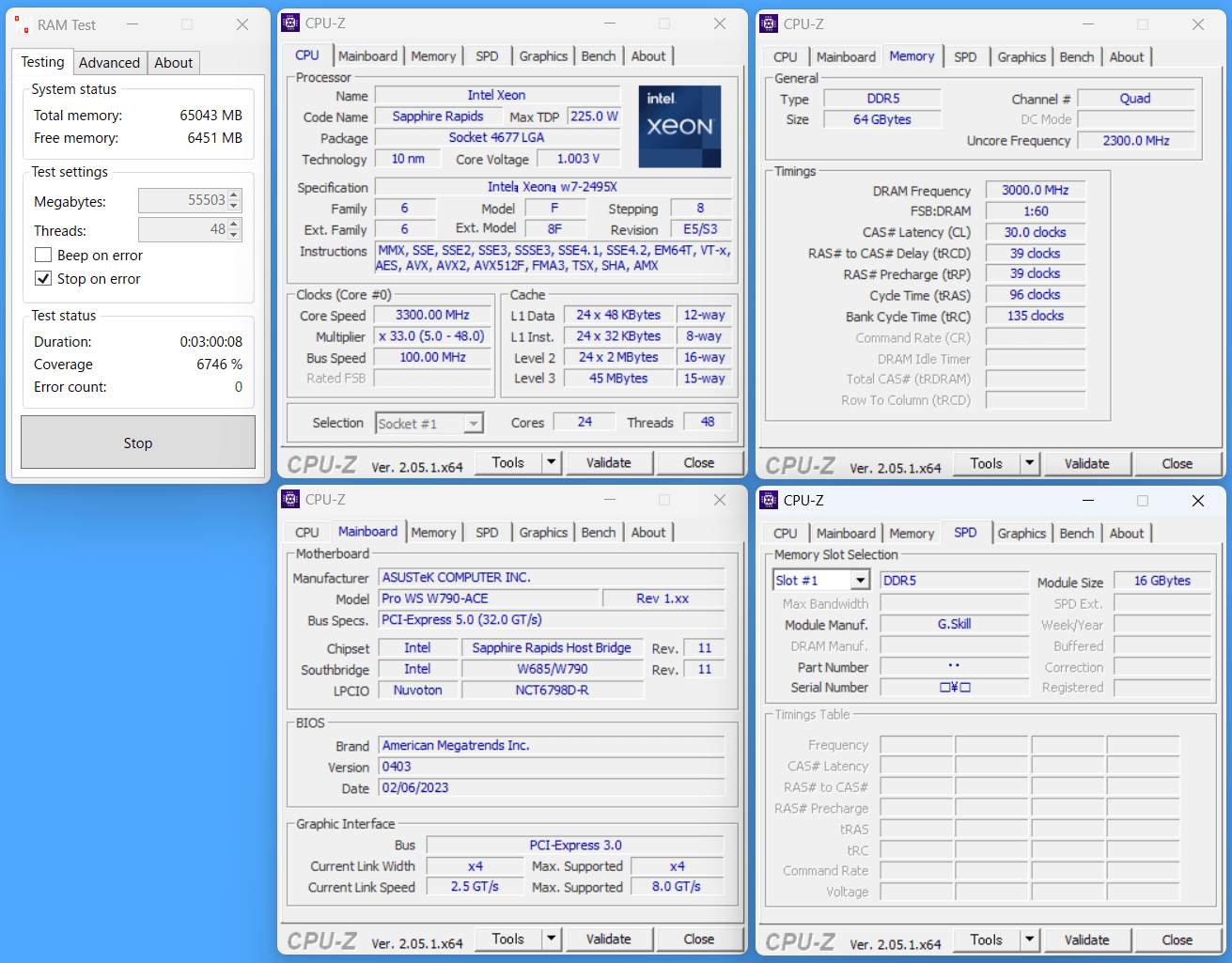The height and width of the screenshot is (963, 1232).
Task: Click the Uncore Frequency value 2300.0 MHz
Action: coord(1136,140)
